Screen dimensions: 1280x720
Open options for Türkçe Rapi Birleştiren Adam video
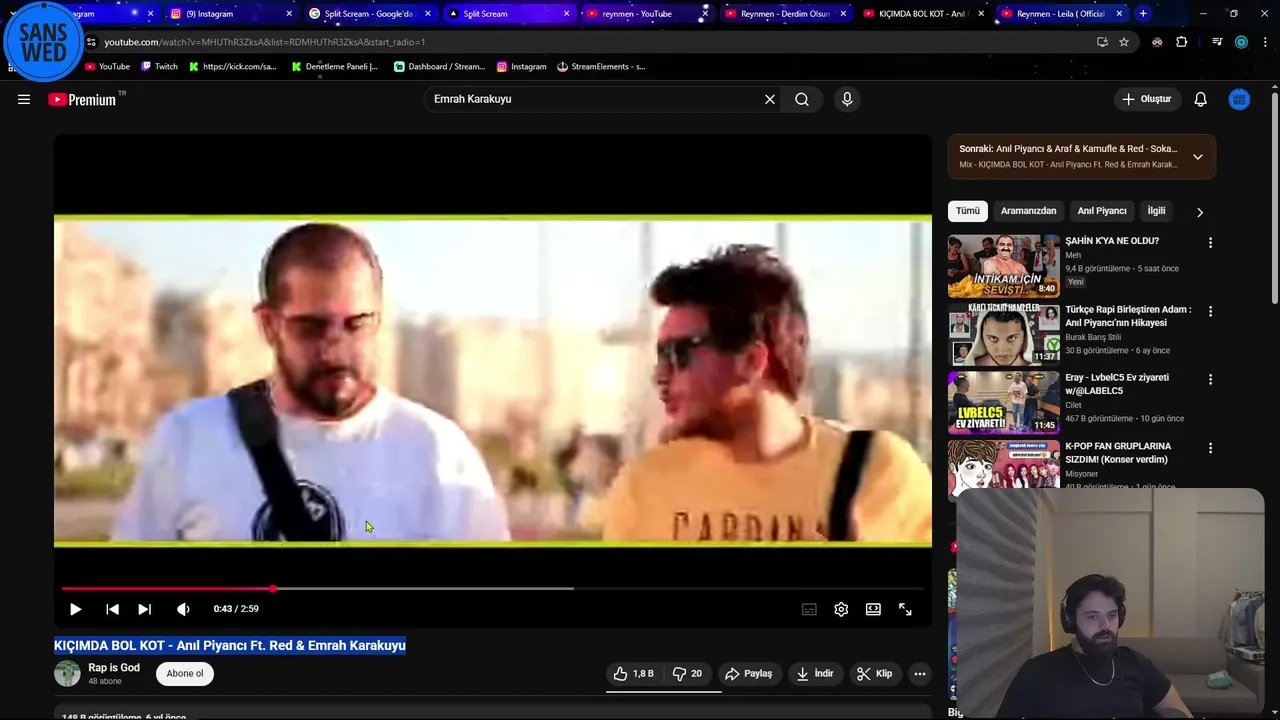point(1210,311)
